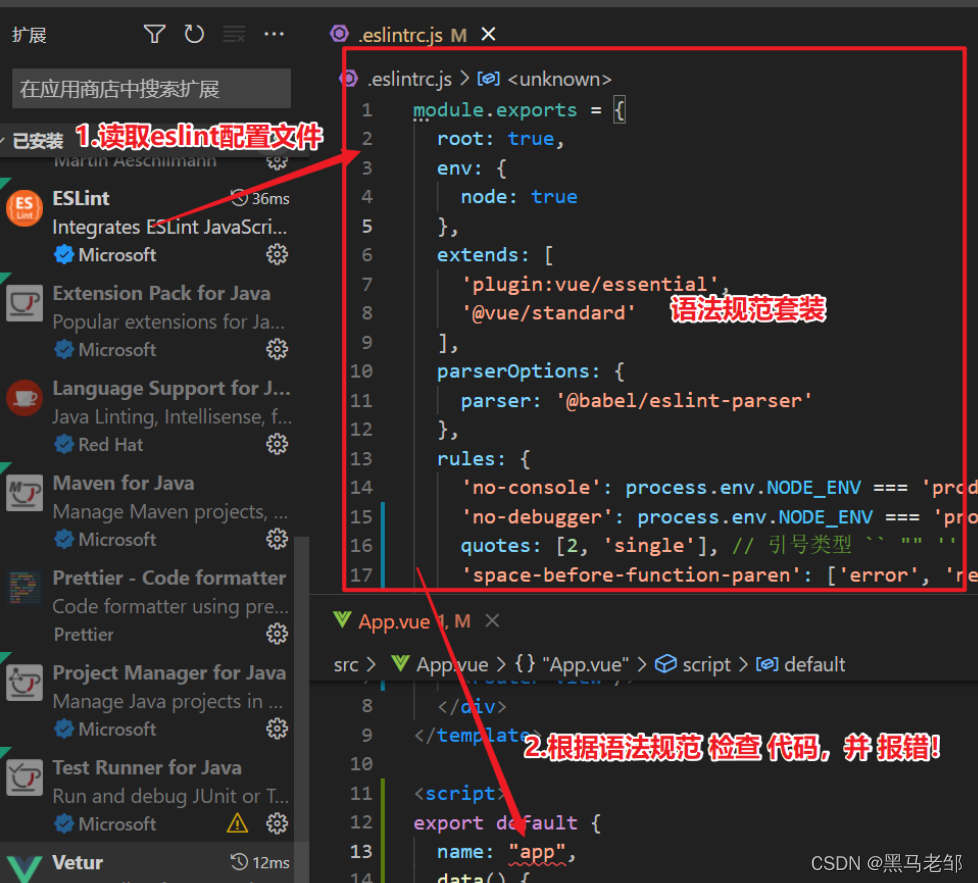Open Extension Pack for Java manage gear

(x=277, y=349)
